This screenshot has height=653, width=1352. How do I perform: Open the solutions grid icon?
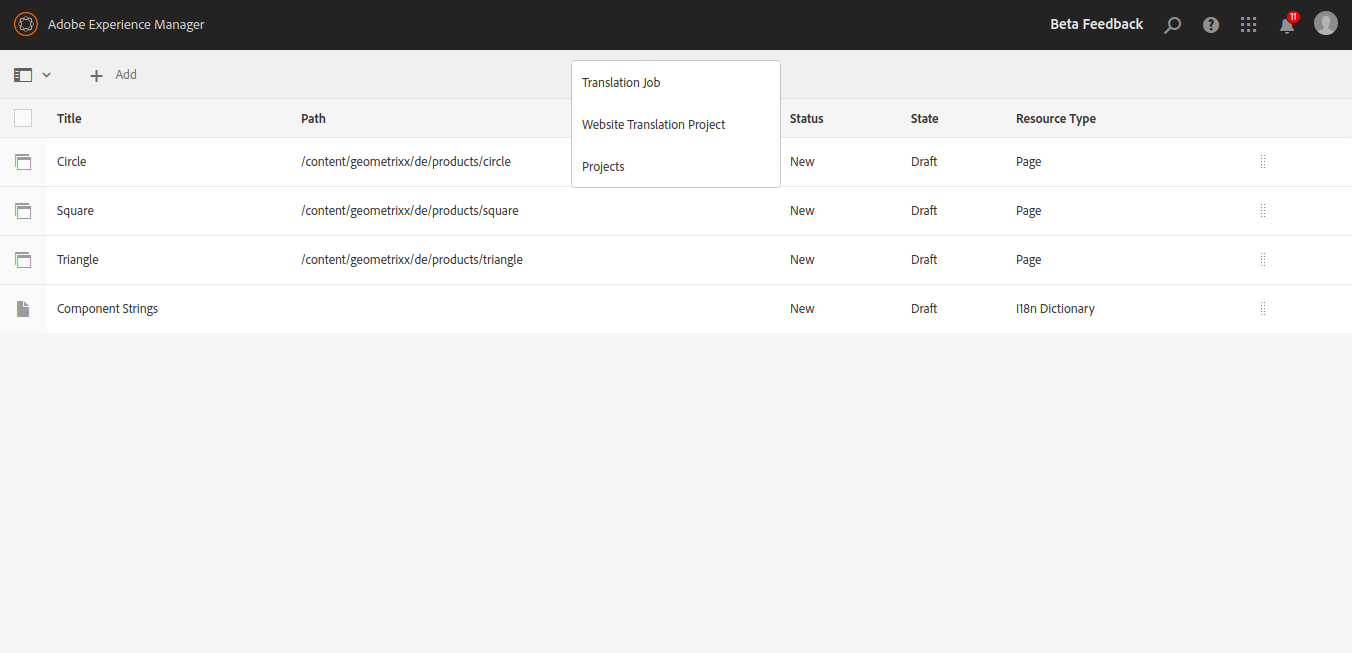tap(1248, 25)
